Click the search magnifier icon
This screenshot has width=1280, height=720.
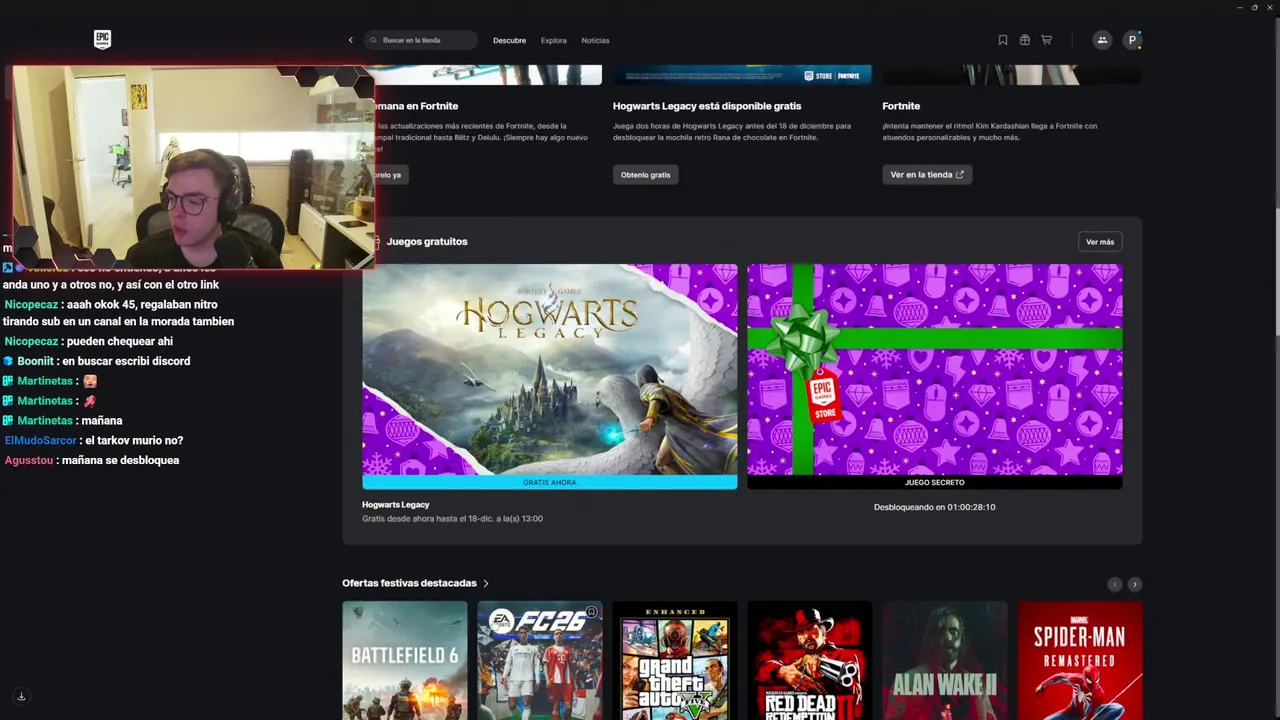[x=374, y=40]
